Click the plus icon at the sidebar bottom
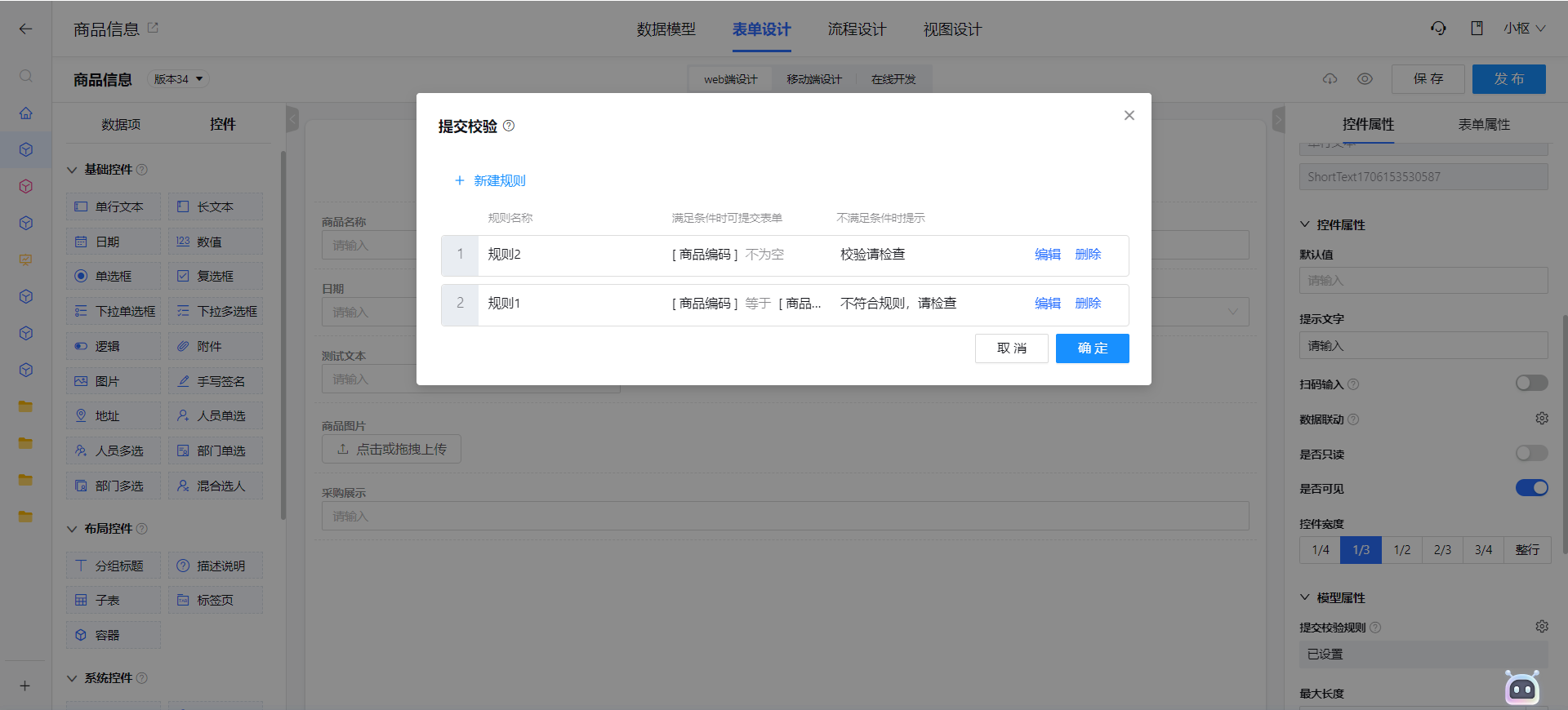Image resolution: width=1568 pixels, height=710 pixels. (x=25, y=686)
